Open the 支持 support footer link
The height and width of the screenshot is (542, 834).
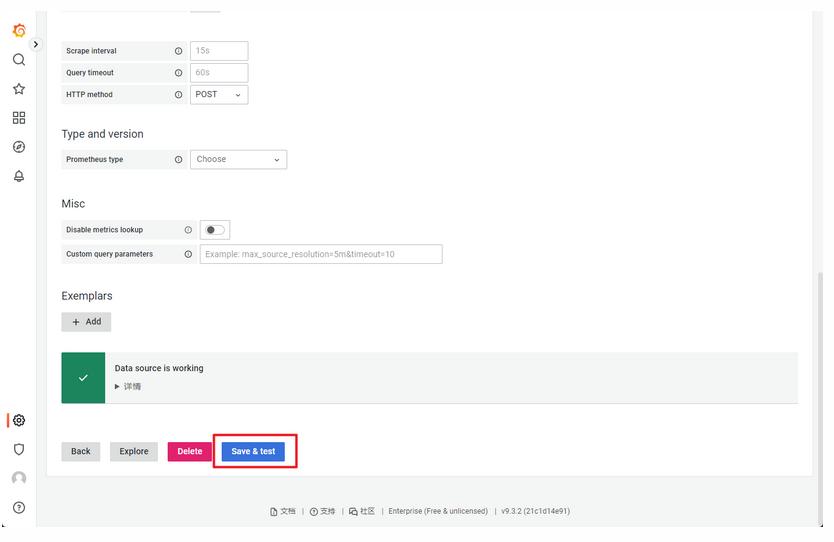click(x=322, y=511)
